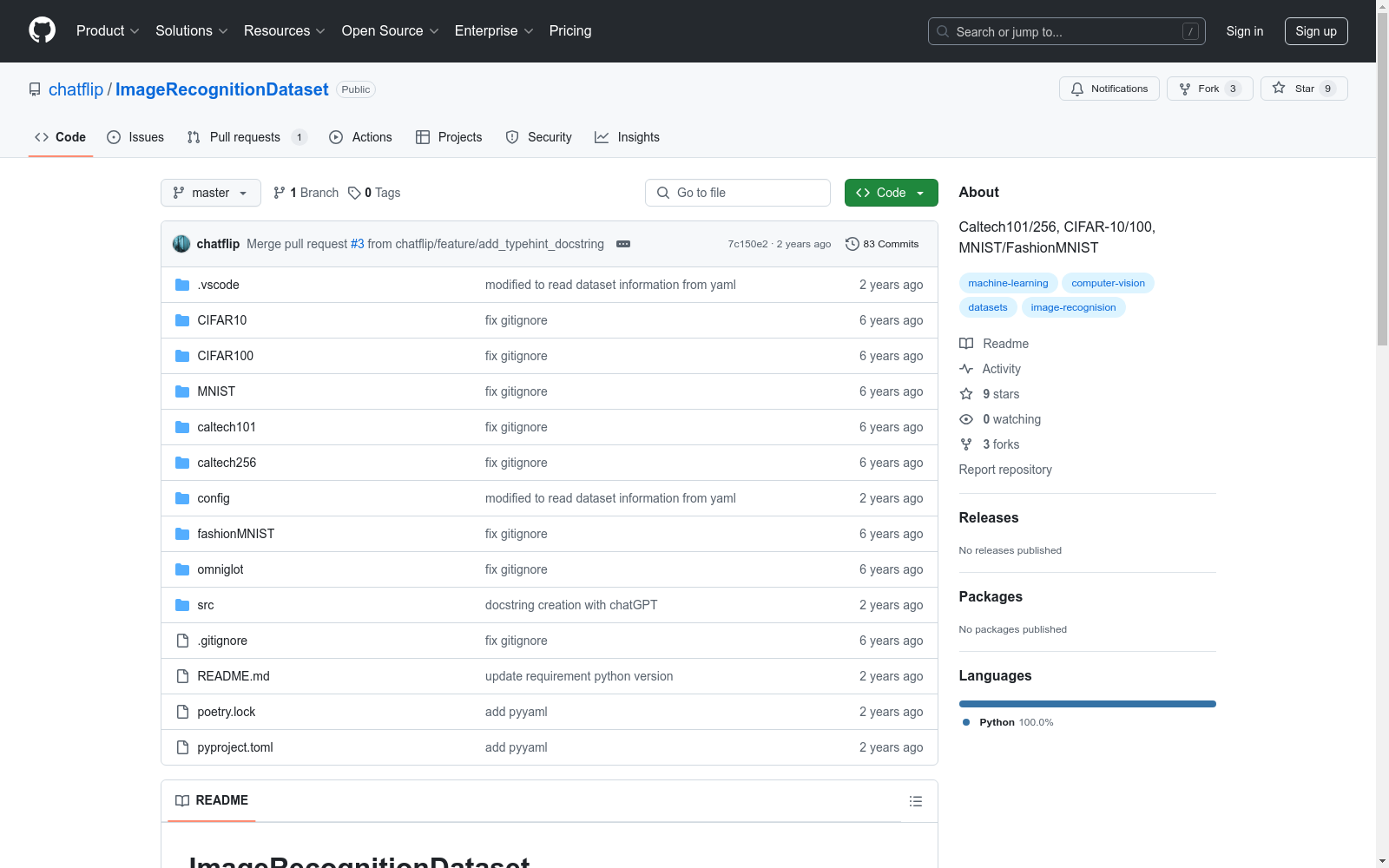Click the chatflip avatar image
This screenshot has width=1389, height=868.
[181, 244]
